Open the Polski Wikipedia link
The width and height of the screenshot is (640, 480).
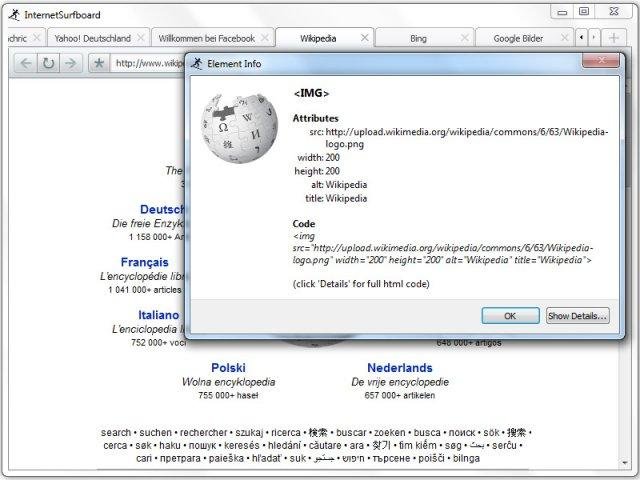pos(229,368)
